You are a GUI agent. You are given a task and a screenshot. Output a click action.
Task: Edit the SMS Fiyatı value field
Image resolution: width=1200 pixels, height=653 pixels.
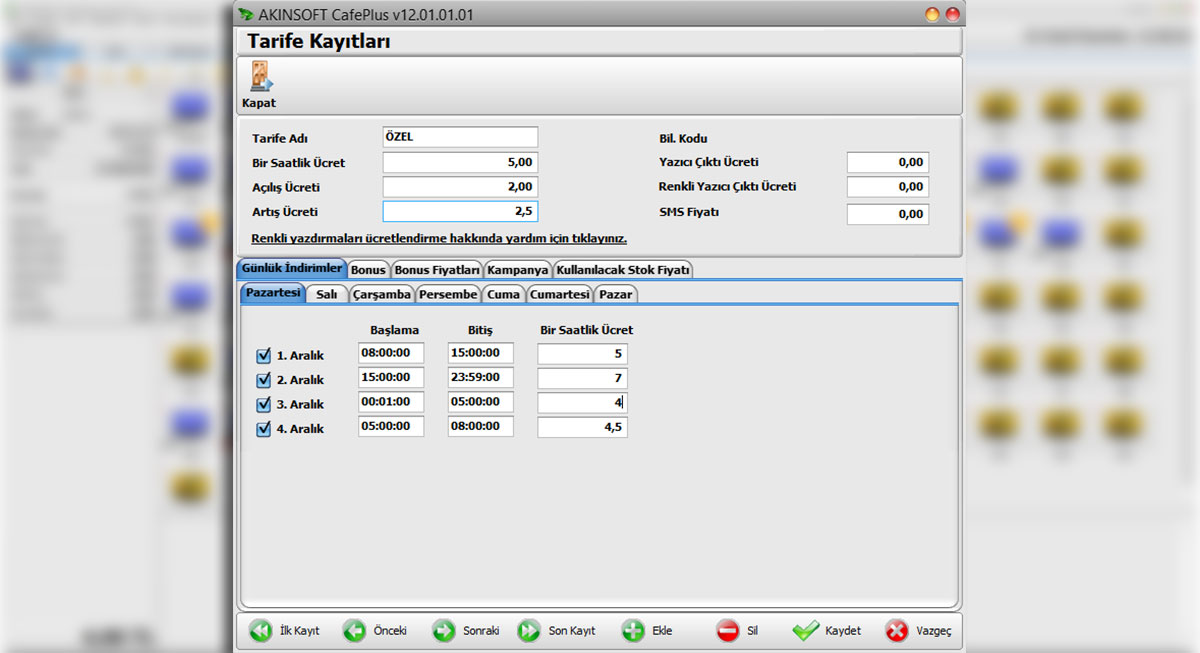887,212
